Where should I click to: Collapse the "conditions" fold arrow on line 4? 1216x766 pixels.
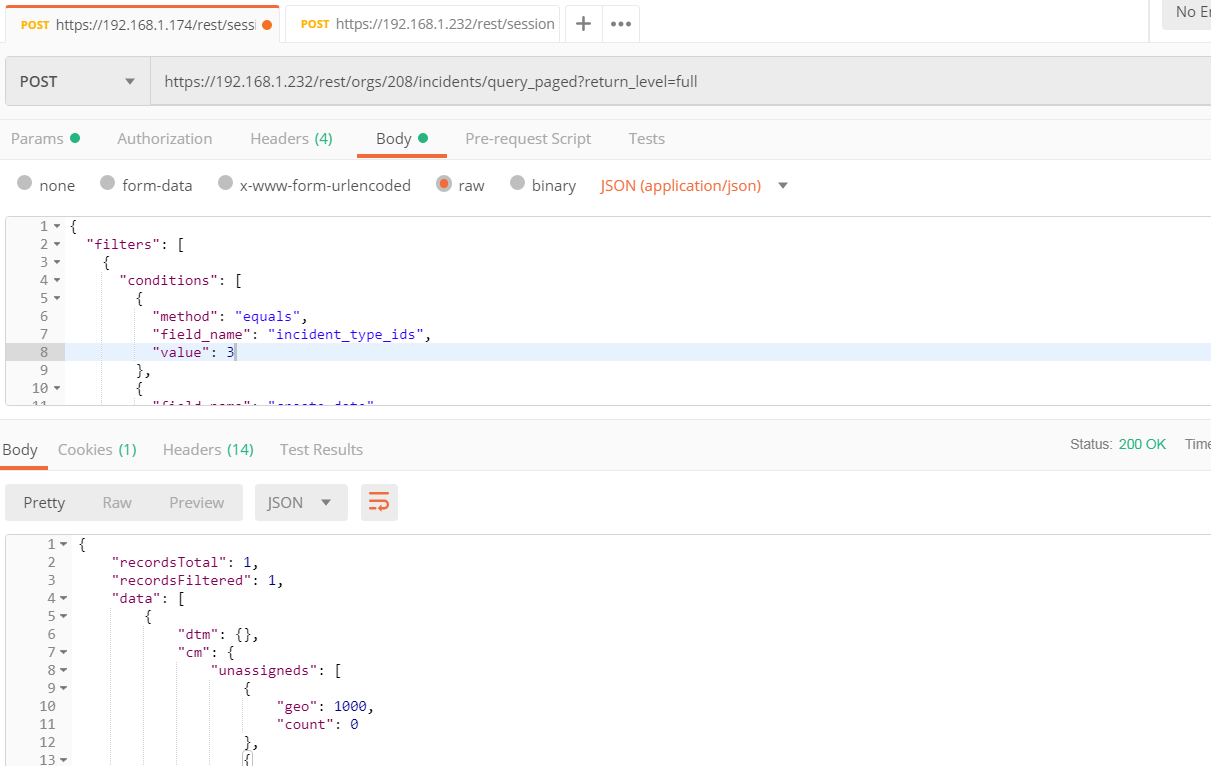click(x=57, y=280)
